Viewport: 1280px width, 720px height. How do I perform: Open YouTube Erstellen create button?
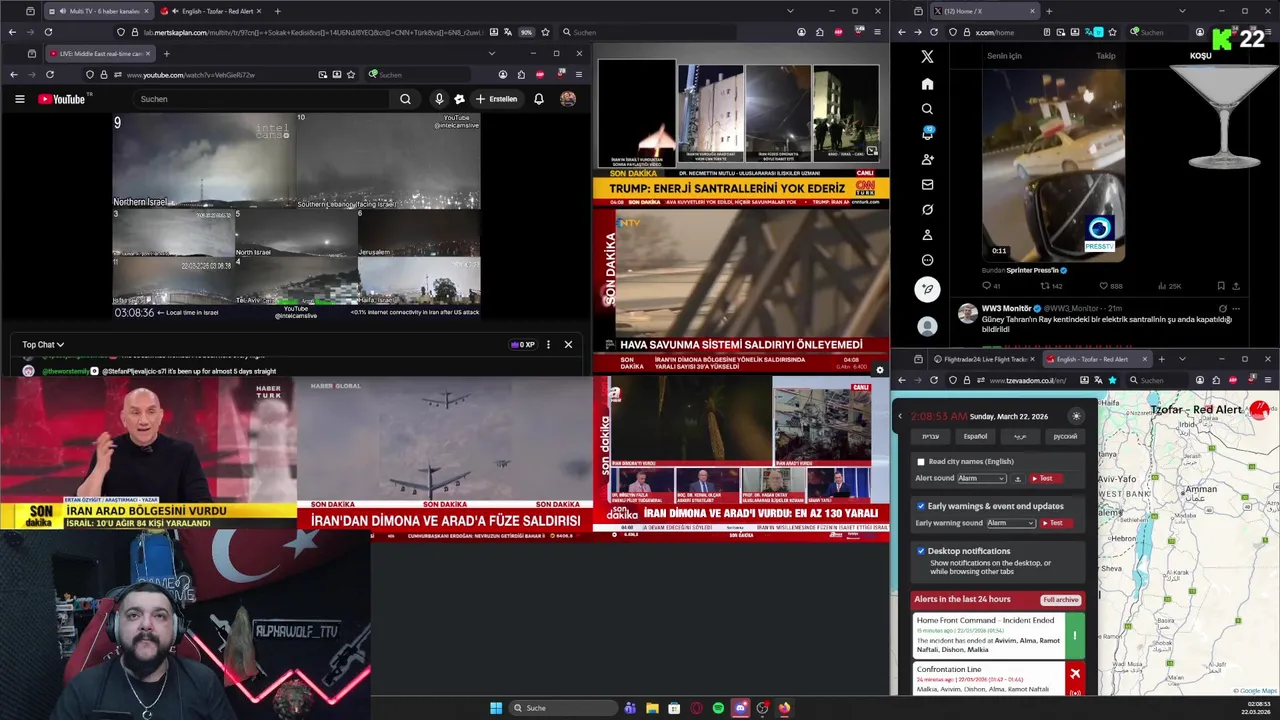click(x=496, y=99)
